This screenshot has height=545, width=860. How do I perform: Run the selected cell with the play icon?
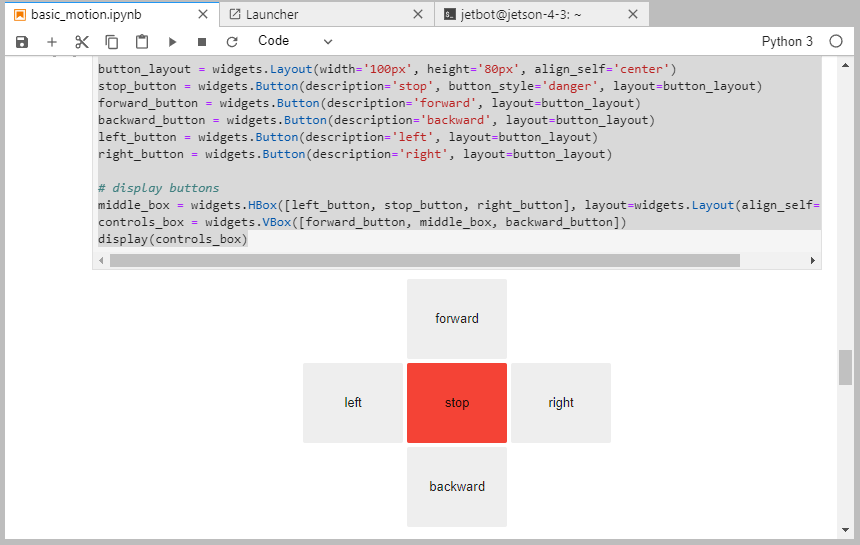[172, 42]
